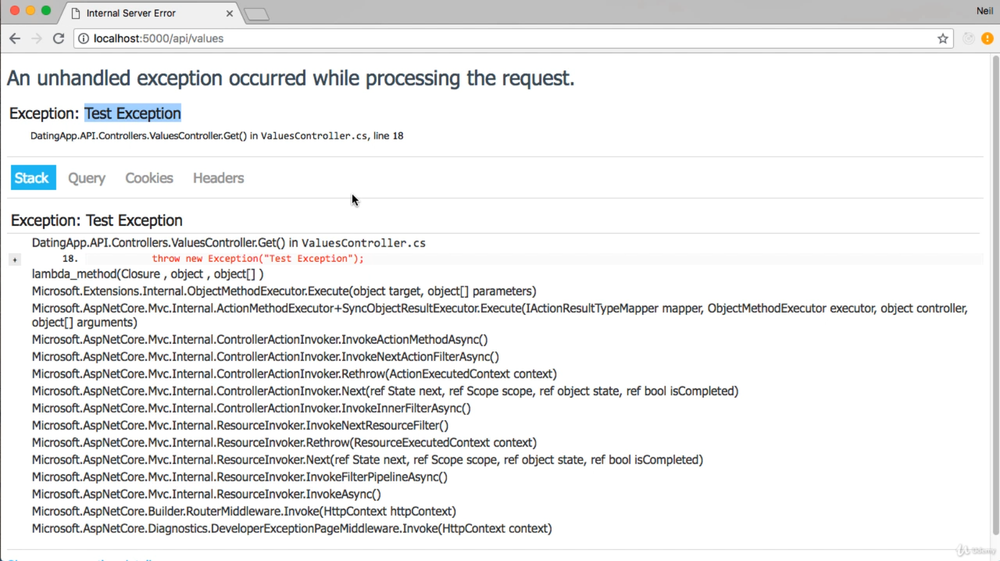Open the Neil profile button
1000x561 pixels.
[x=984, y=11]
